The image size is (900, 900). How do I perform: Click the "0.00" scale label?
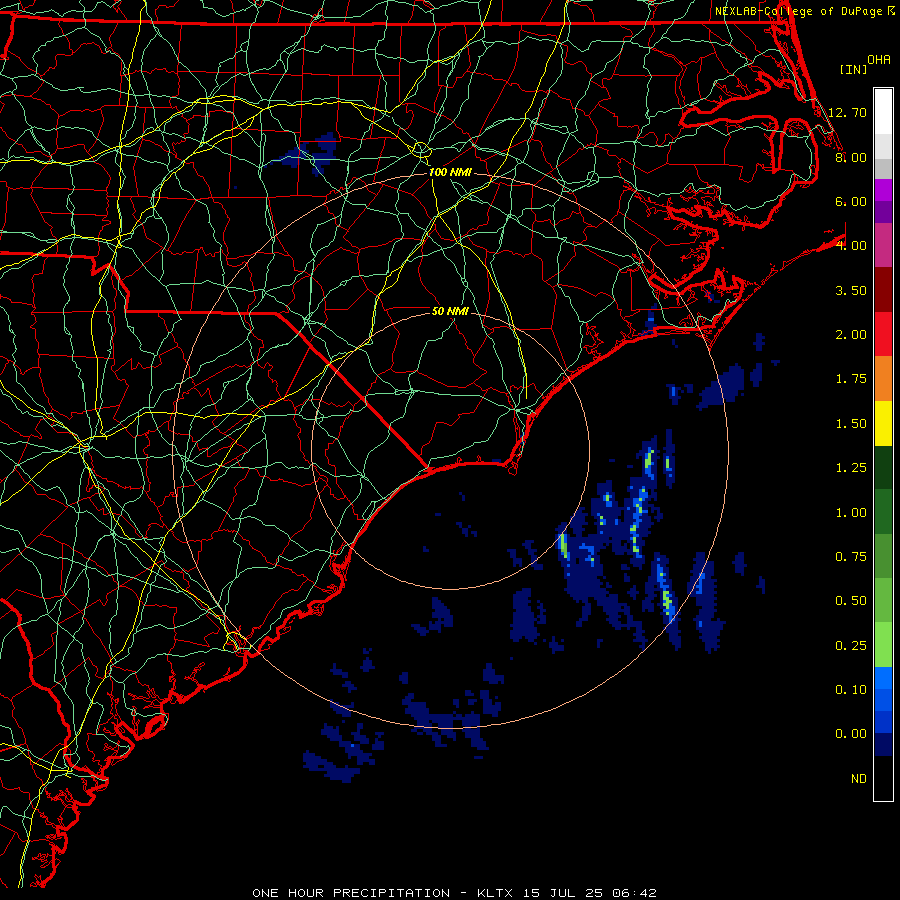click(x=851, y=734)
